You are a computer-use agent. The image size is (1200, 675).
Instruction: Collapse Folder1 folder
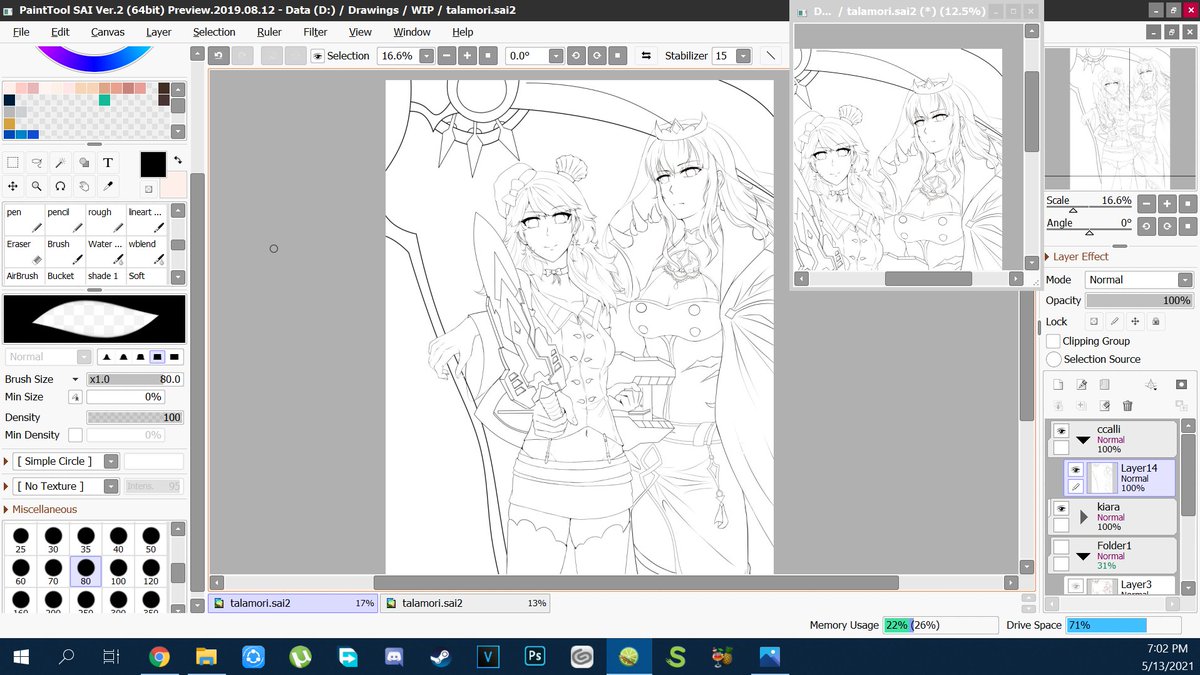(1083, 555)
